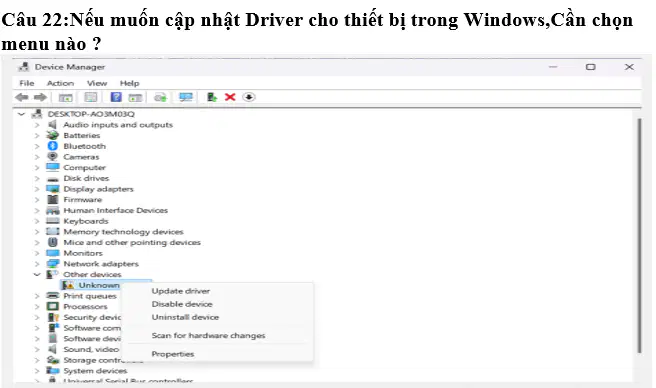Viewport: 656px width, 388px height.
Task: Collapse the DESKTOP-AO3M03Q root node
Action: pyautogui.click(x=21, y=114)
